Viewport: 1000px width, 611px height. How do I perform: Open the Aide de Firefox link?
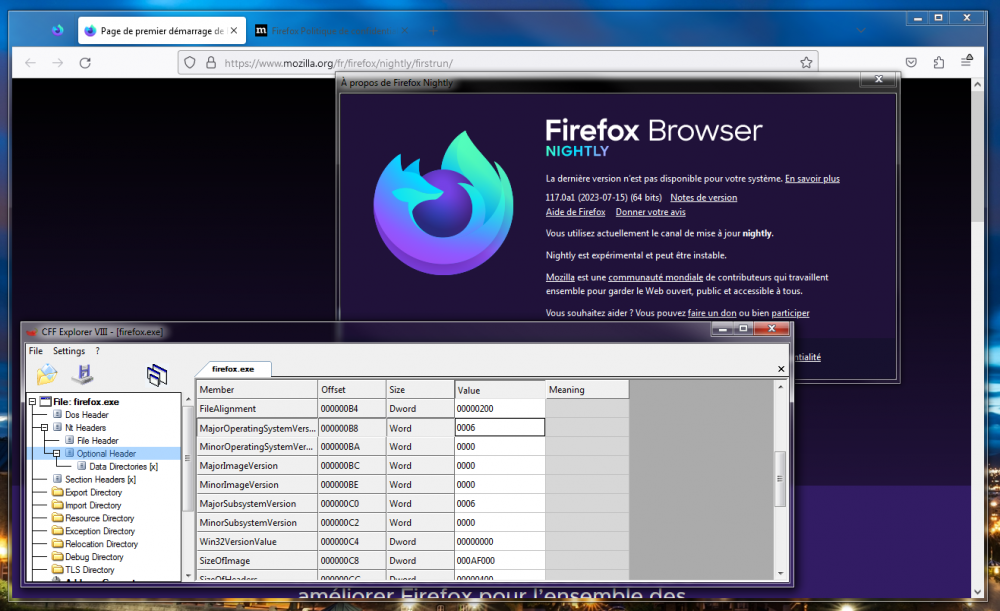pos(575,212)
